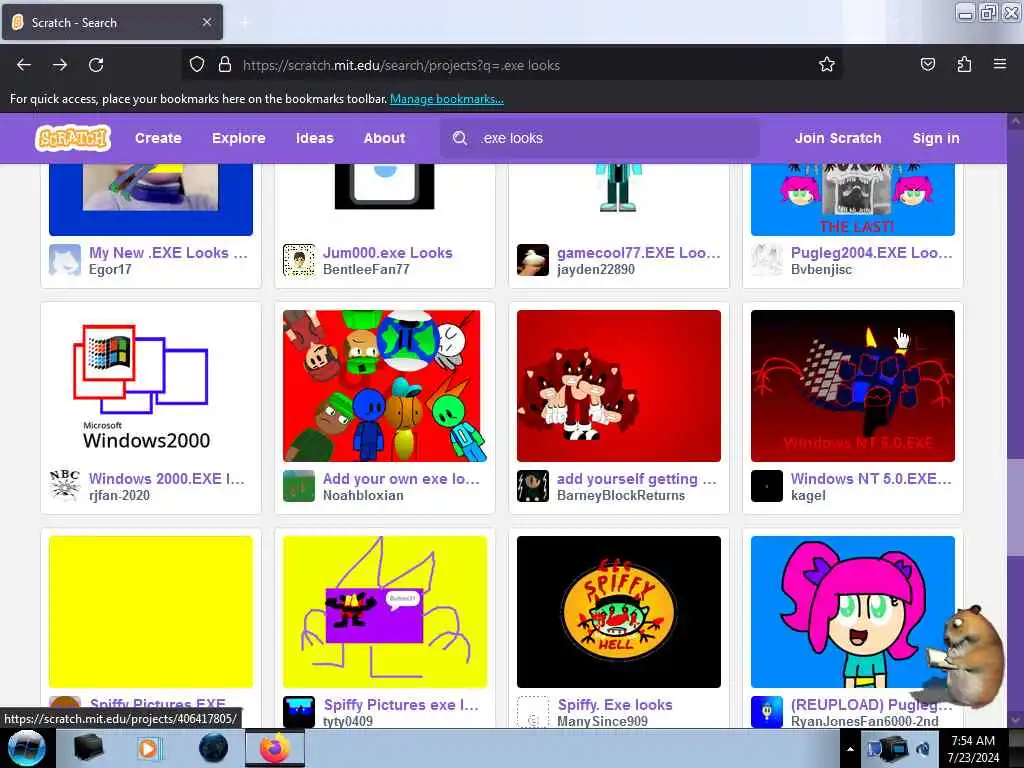Open the My New .EXE Looks project title

point(168,253)
